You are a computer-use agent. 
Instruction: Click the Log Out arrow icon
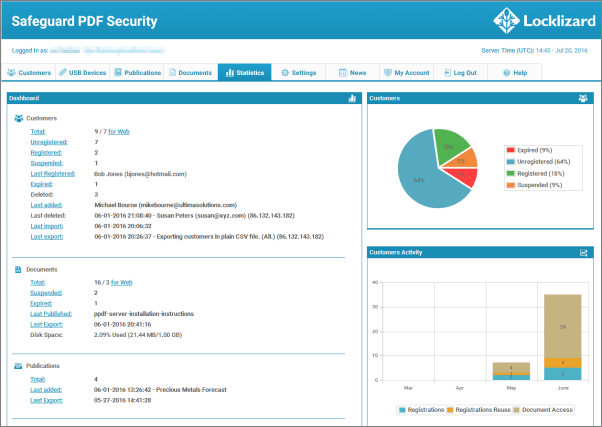(447, 73)
